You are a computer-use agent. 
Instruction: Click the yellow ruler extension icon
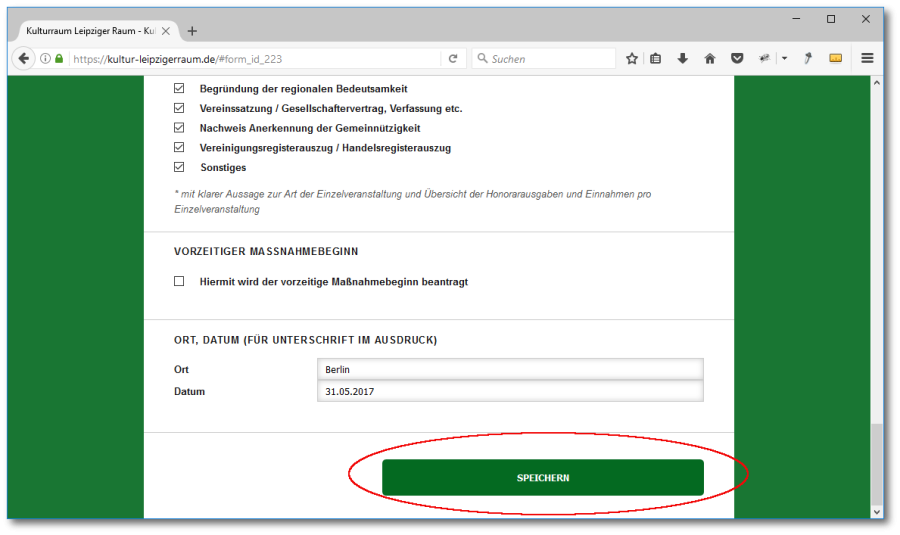[x=836, y=59]
